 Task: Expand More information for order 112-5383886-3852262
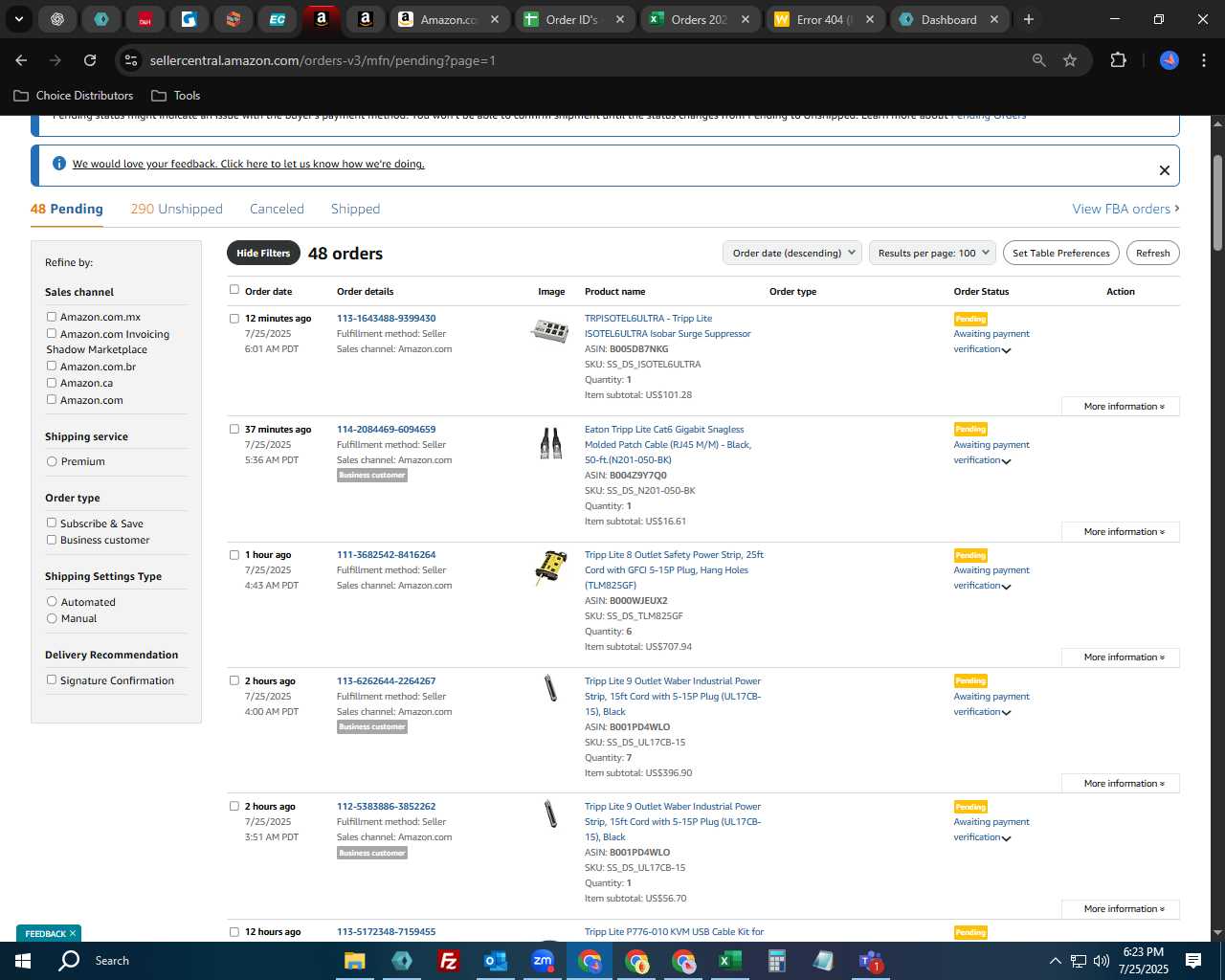click(x=1121, y=909)
